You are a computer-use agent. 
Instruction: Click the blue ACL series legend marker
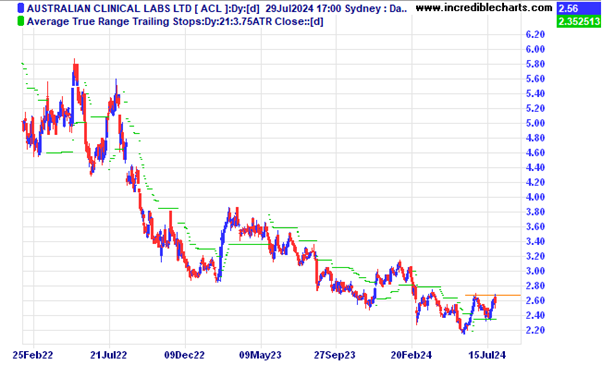click(20, 8)
